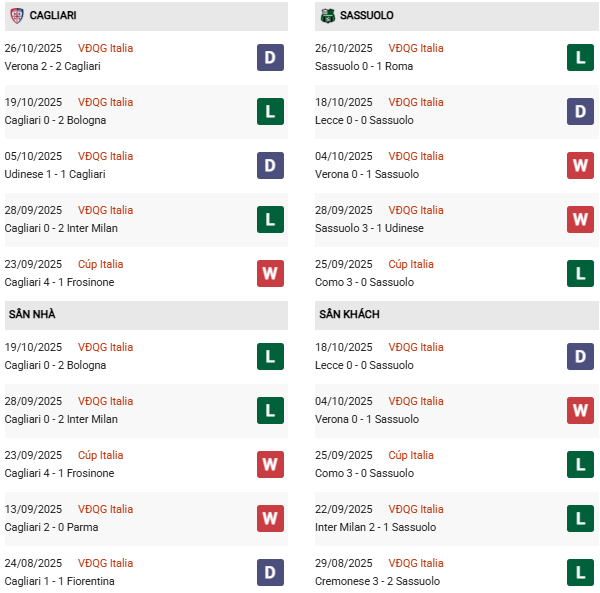
Task: Click the L badge for Sassuolo 0-1 Roma
Action: (580, 57)
